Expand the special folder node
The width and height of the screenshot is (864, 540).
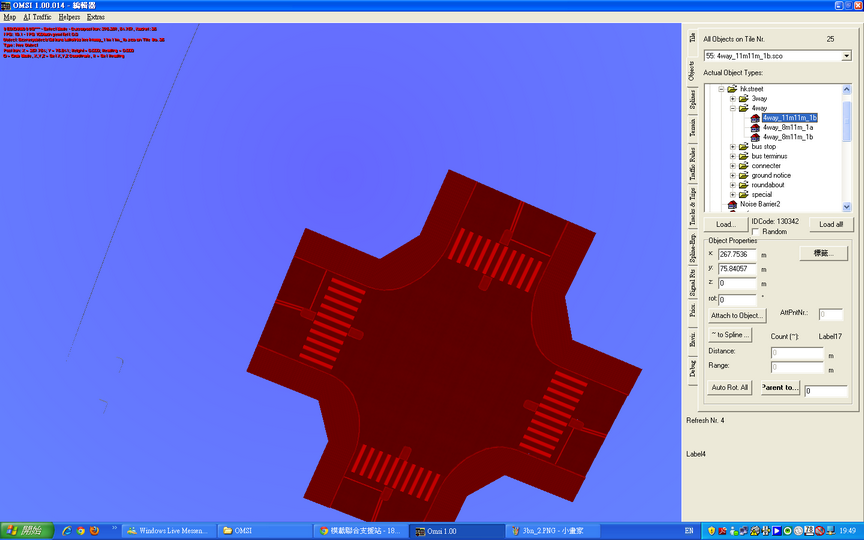[x=732, y=195]
